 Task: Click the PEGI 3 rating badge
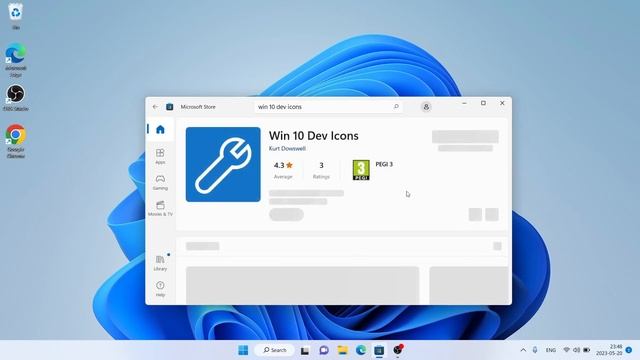[361, 170]
